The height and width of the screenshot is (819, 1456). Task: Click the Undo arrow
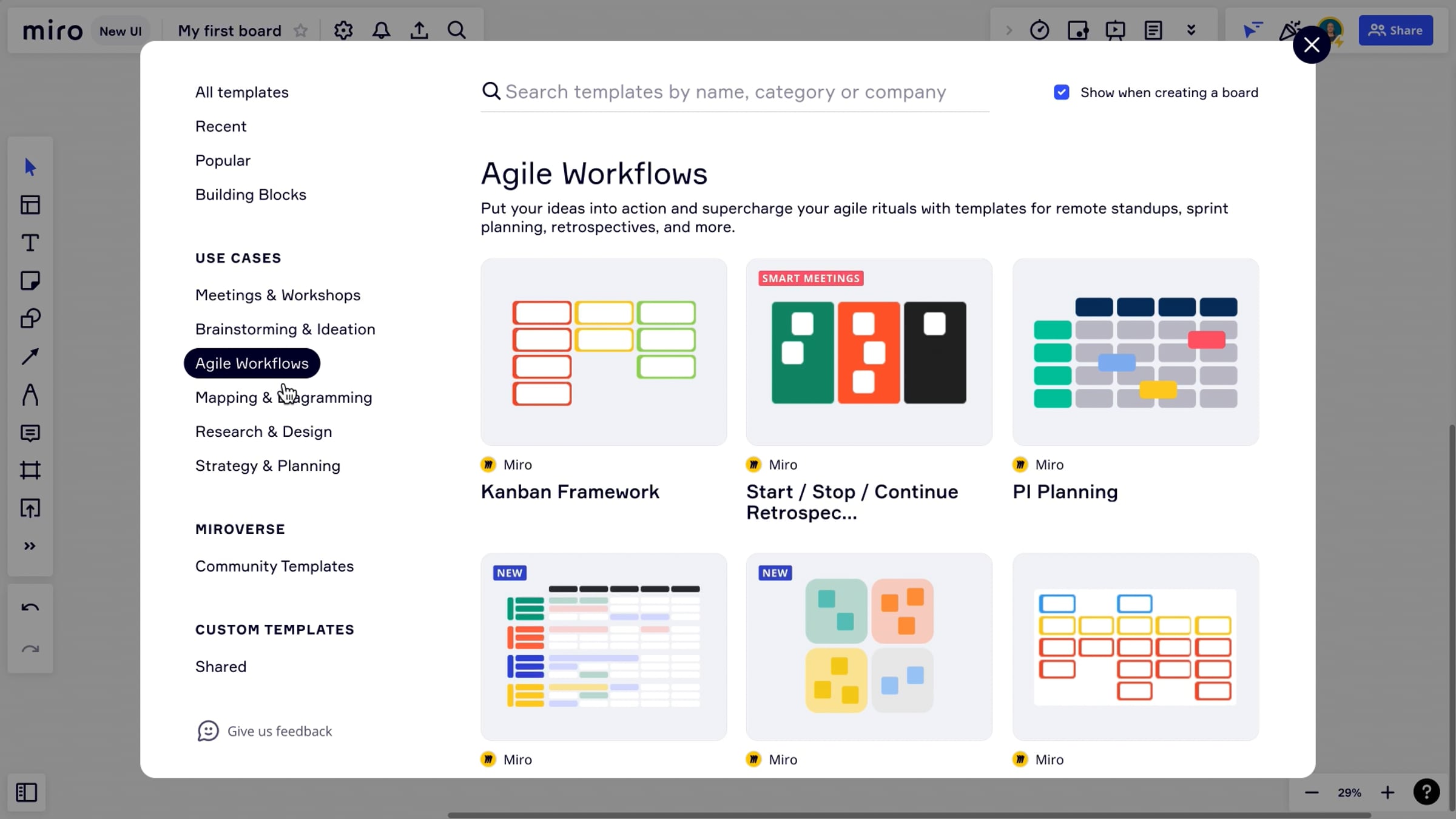coord(30,607)
